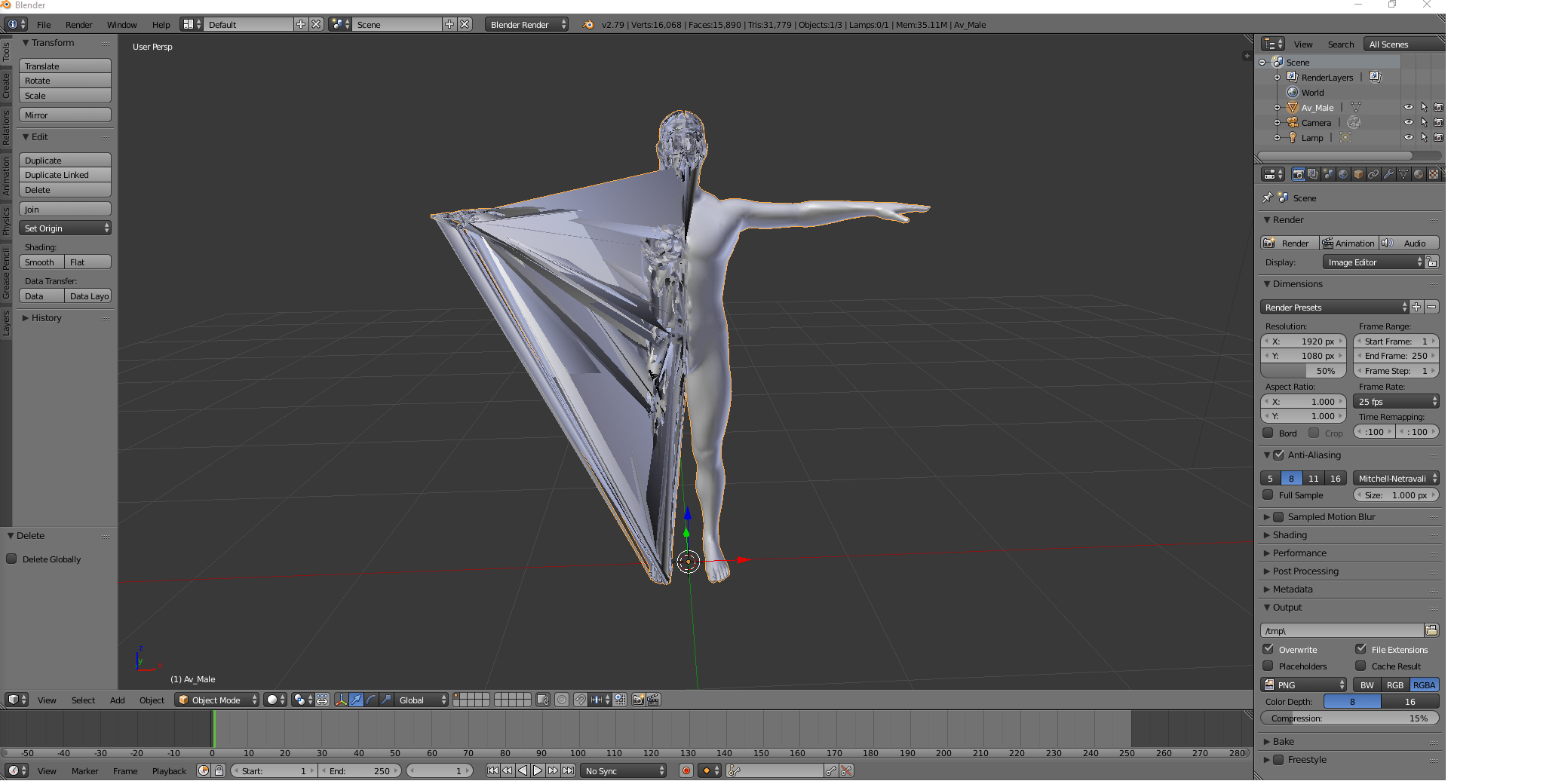Jump to the first frame of the timeline
The height and width of the screenshot is (784, 1543).
(x=492, y=770)
